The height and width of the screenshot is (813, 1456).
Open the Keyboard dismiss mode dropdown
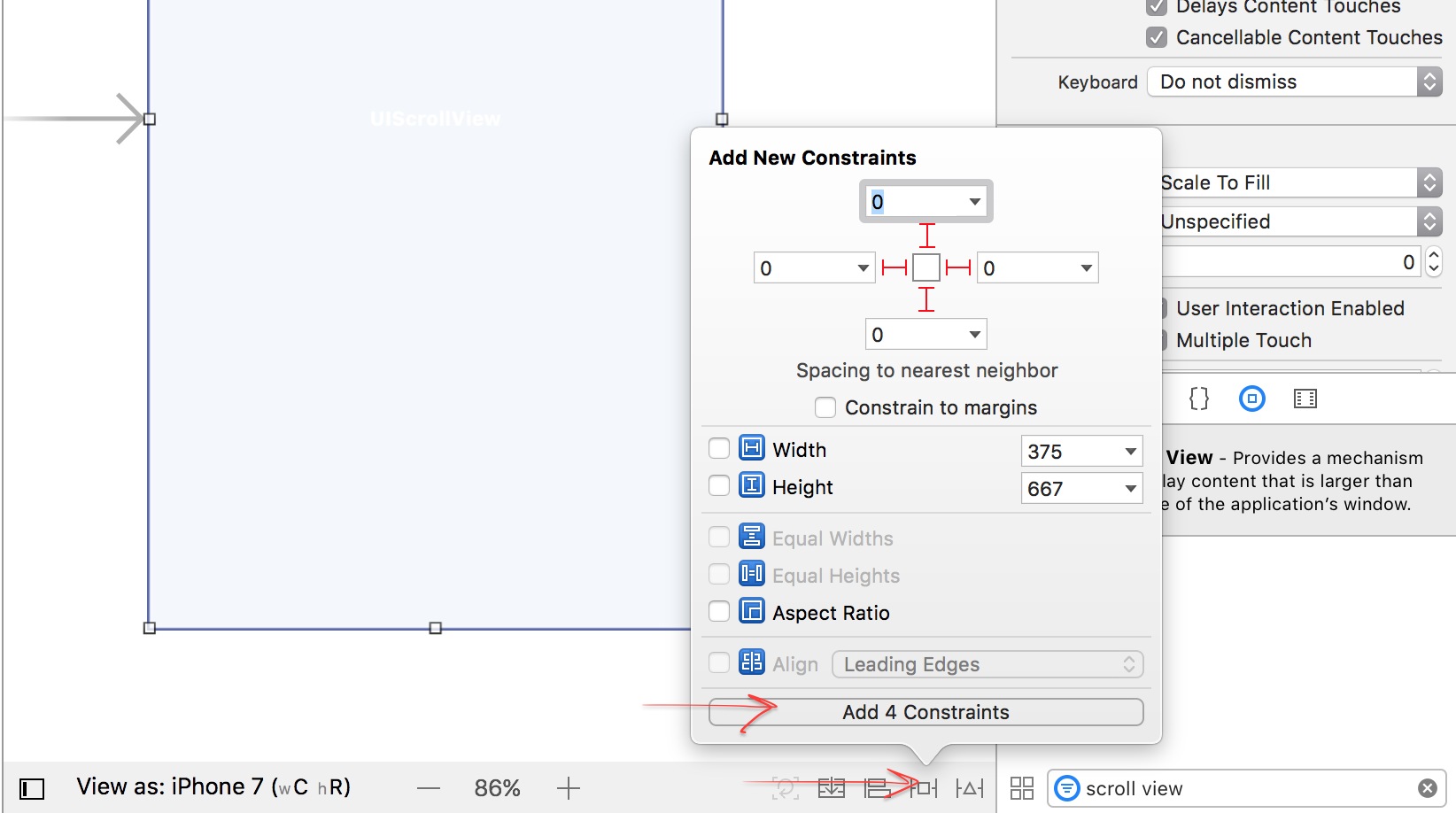(x=1294, y=81)
